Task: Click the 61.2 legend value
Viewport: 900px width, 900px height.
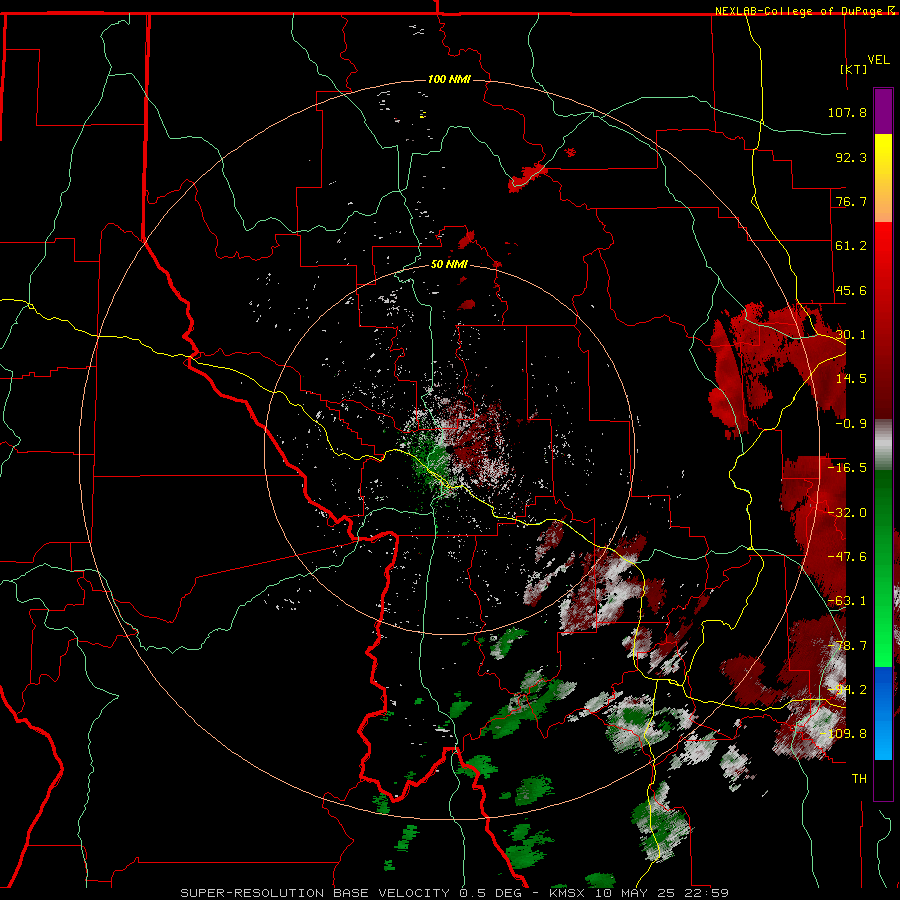Action: 851,246
